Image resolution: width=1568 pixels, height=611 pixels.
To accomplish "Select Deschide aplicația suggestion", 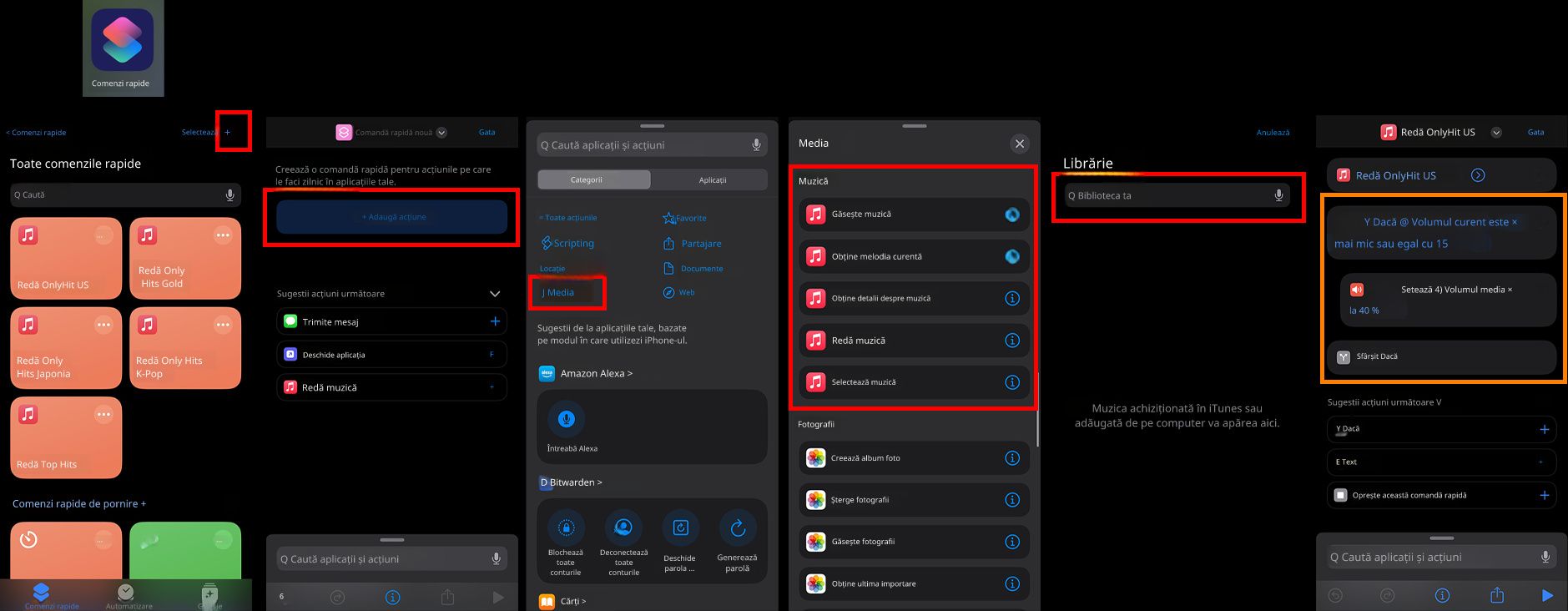I will tap(391, 355).
